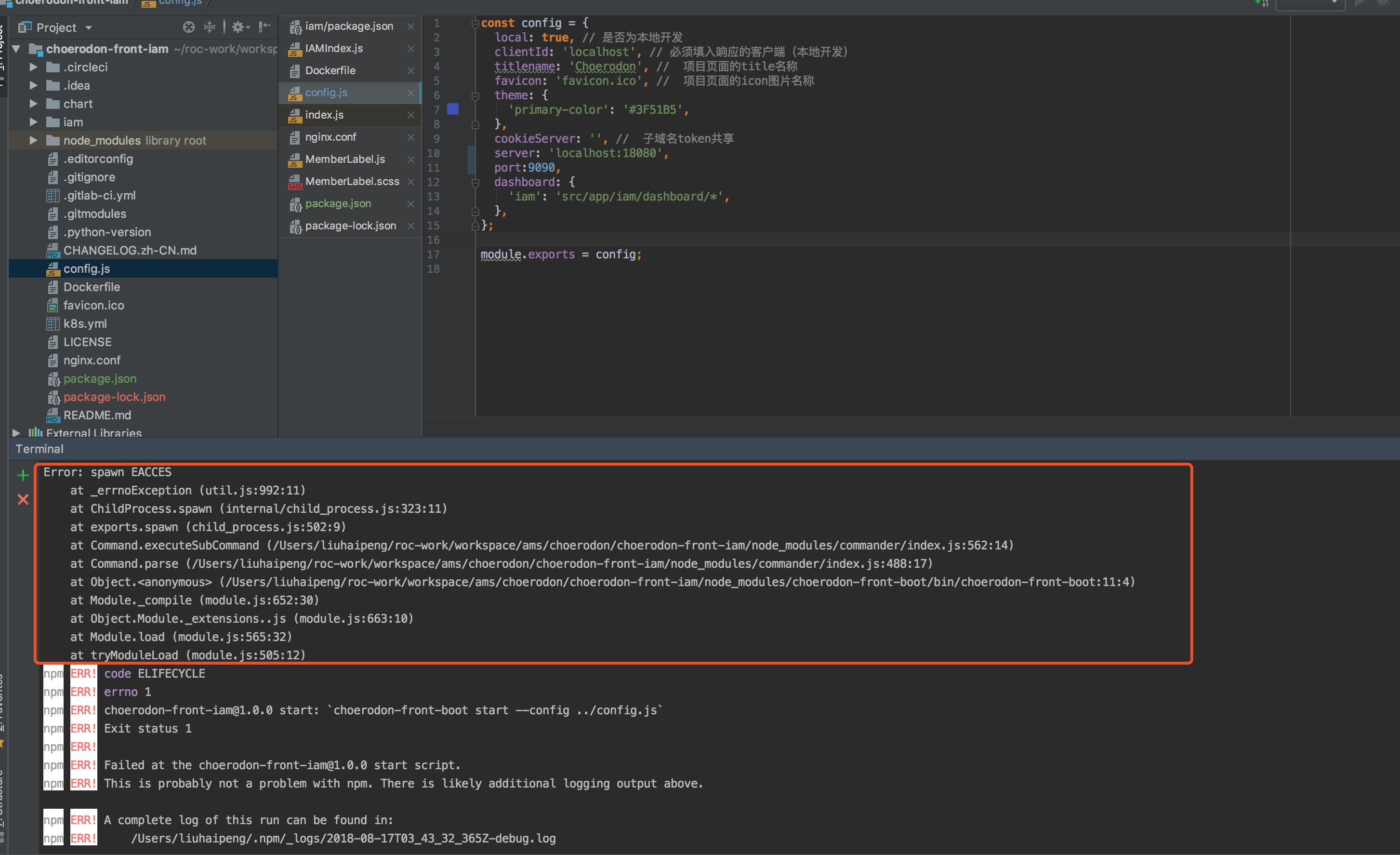The width and height of the screenshot is (1400, 855).
Task: Hide the Project tool window with the hide icon
Action: (264, 27)
